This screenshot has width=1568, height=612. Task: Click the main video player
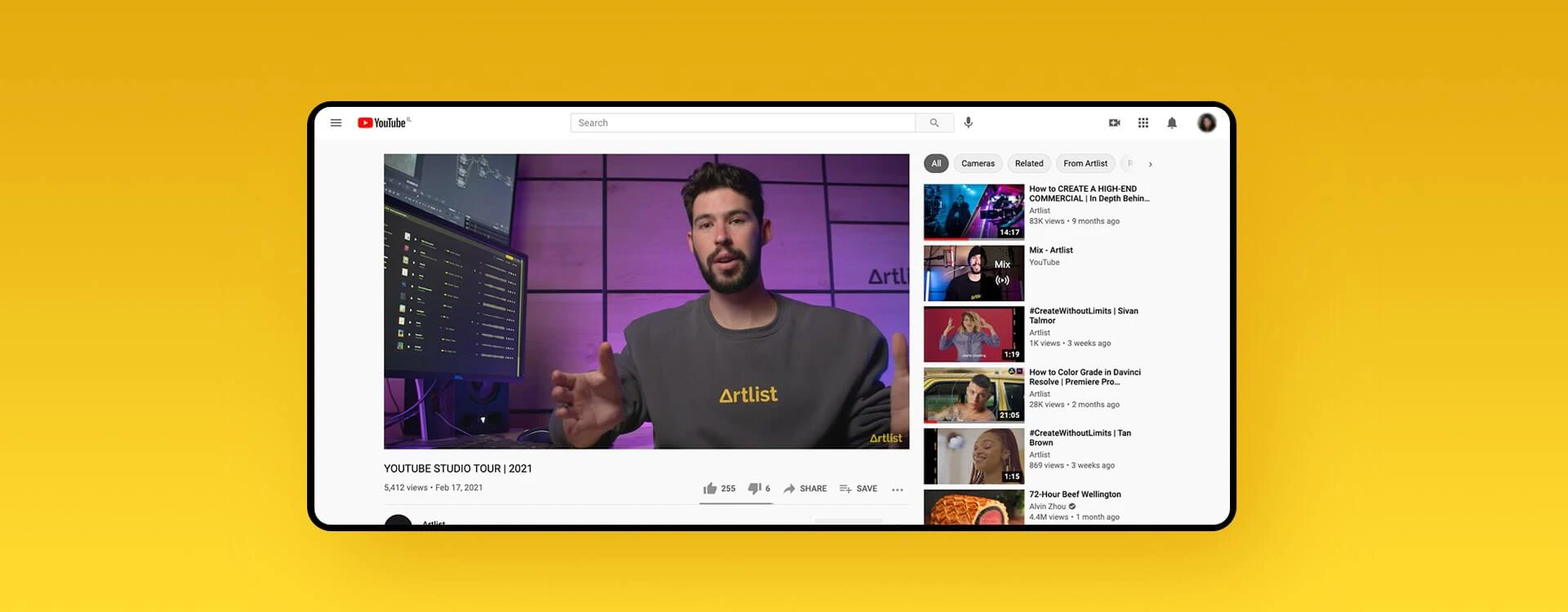click(x=646, y=301)
